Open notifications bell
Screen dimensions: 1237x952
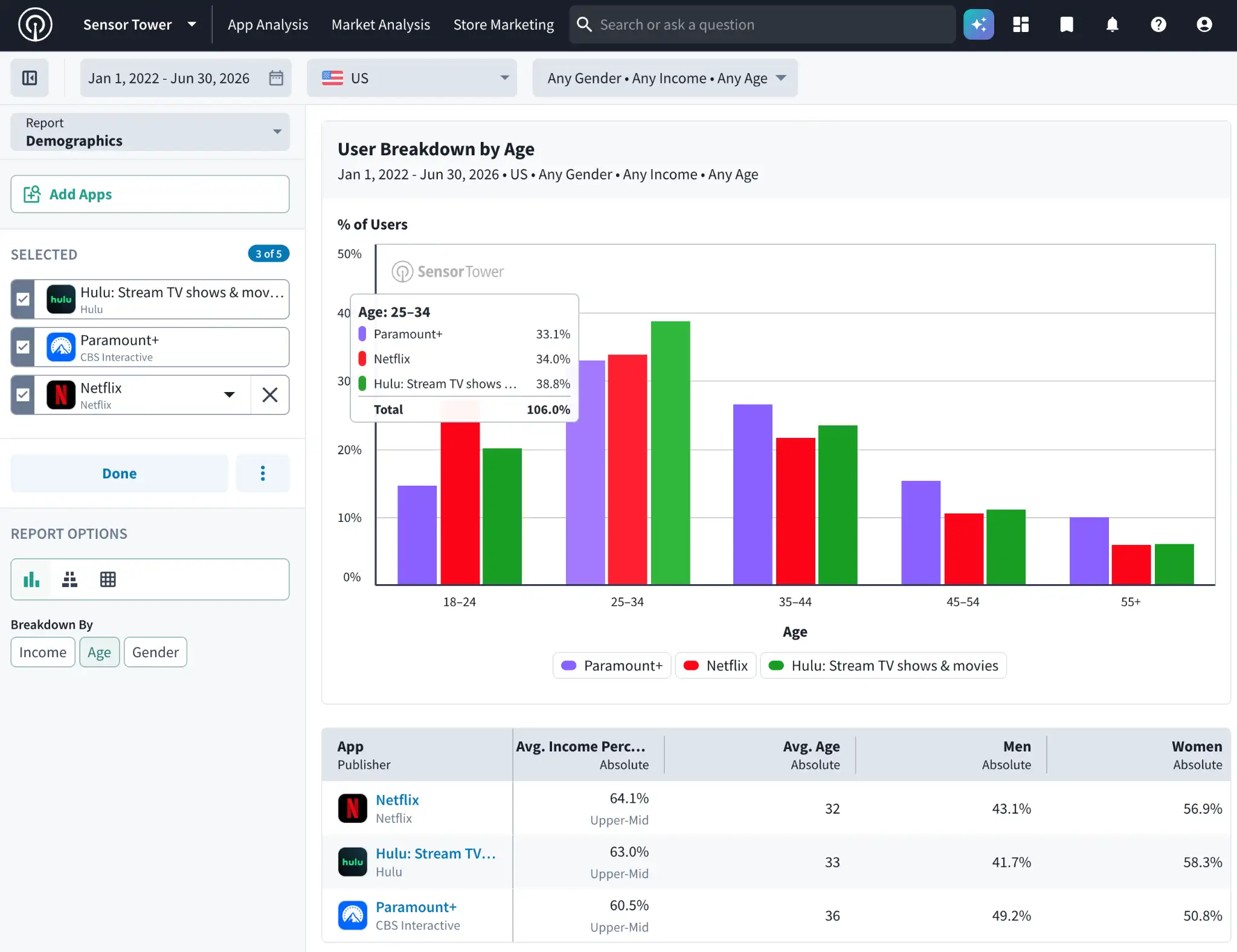[x=1113, y=25]
